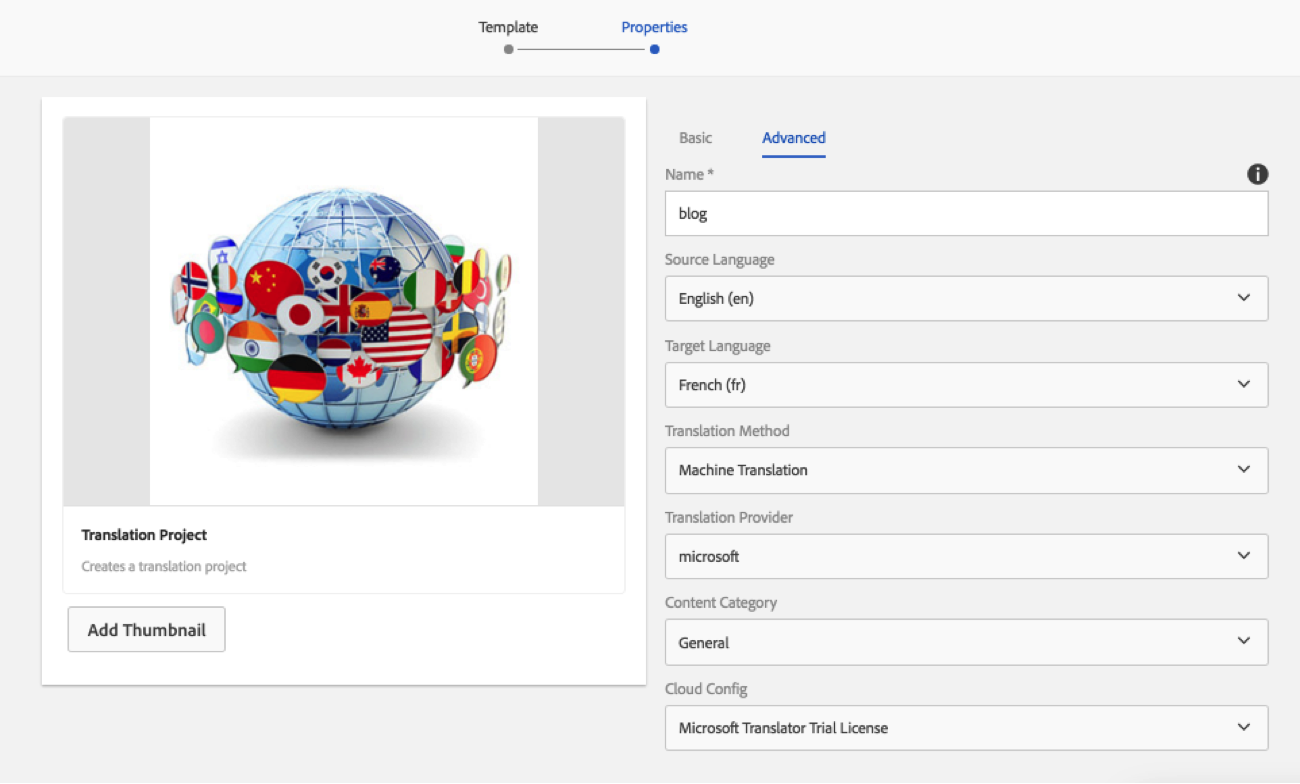
Task: Click the Content Category chevron arrow
Action: click(x=1243, y=642)
